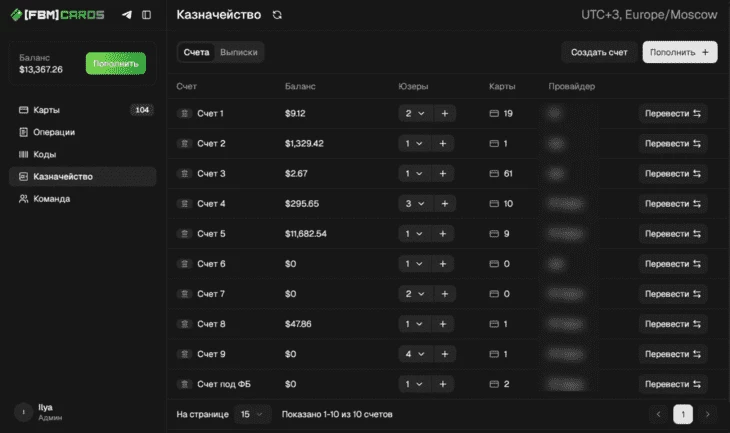730x433 pixels.
Task: Expand users dropdown for Счет 4
Action: tap(414, 204)
